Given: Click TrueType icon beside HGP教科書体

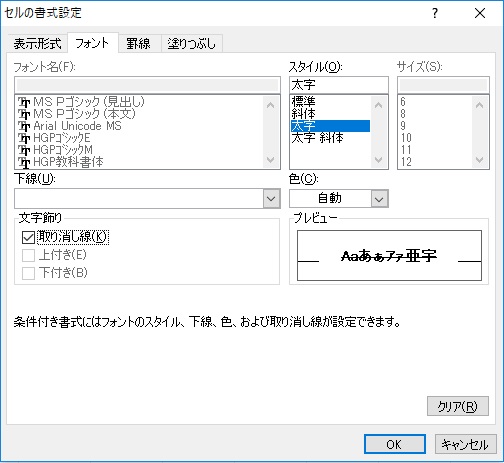Looking at the screenshot, I should point(24,163).
